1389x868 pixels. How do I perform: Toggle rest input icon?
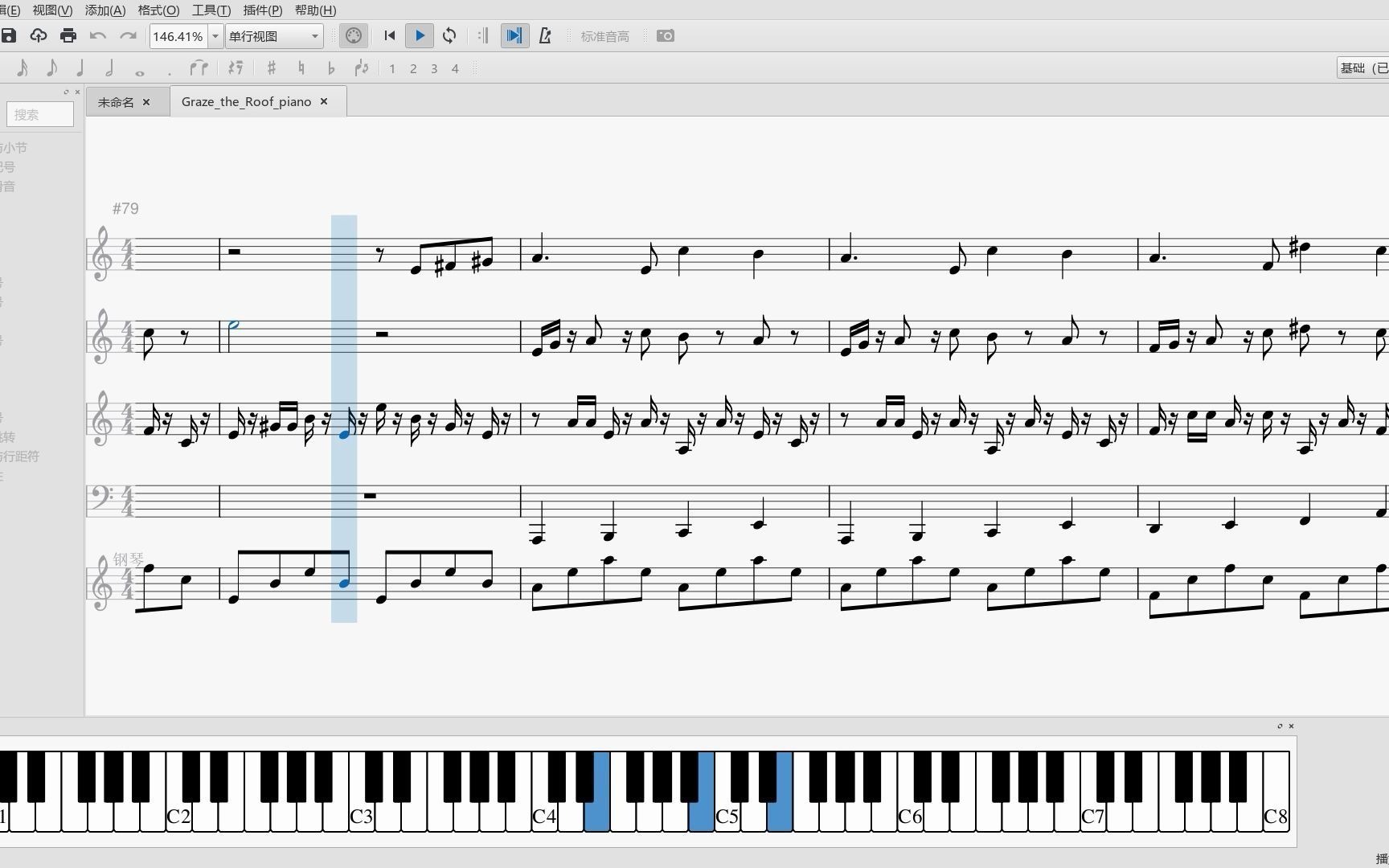[x=236, y=68]
